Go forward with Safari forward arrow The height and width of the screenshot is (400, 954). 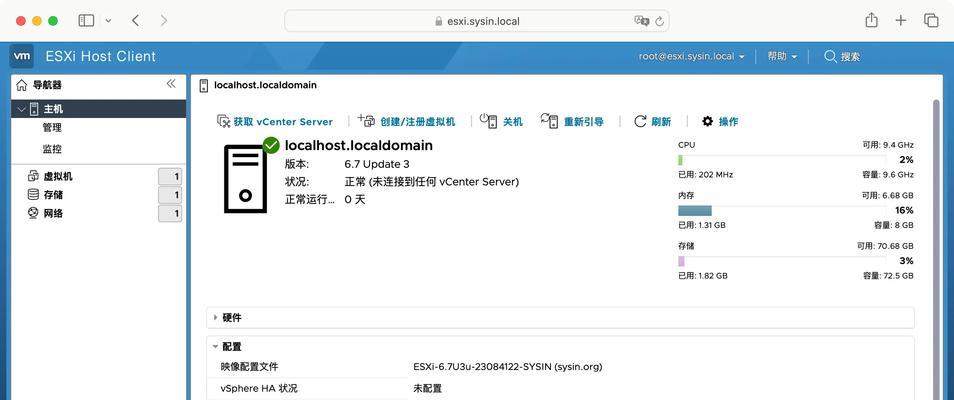164,20
